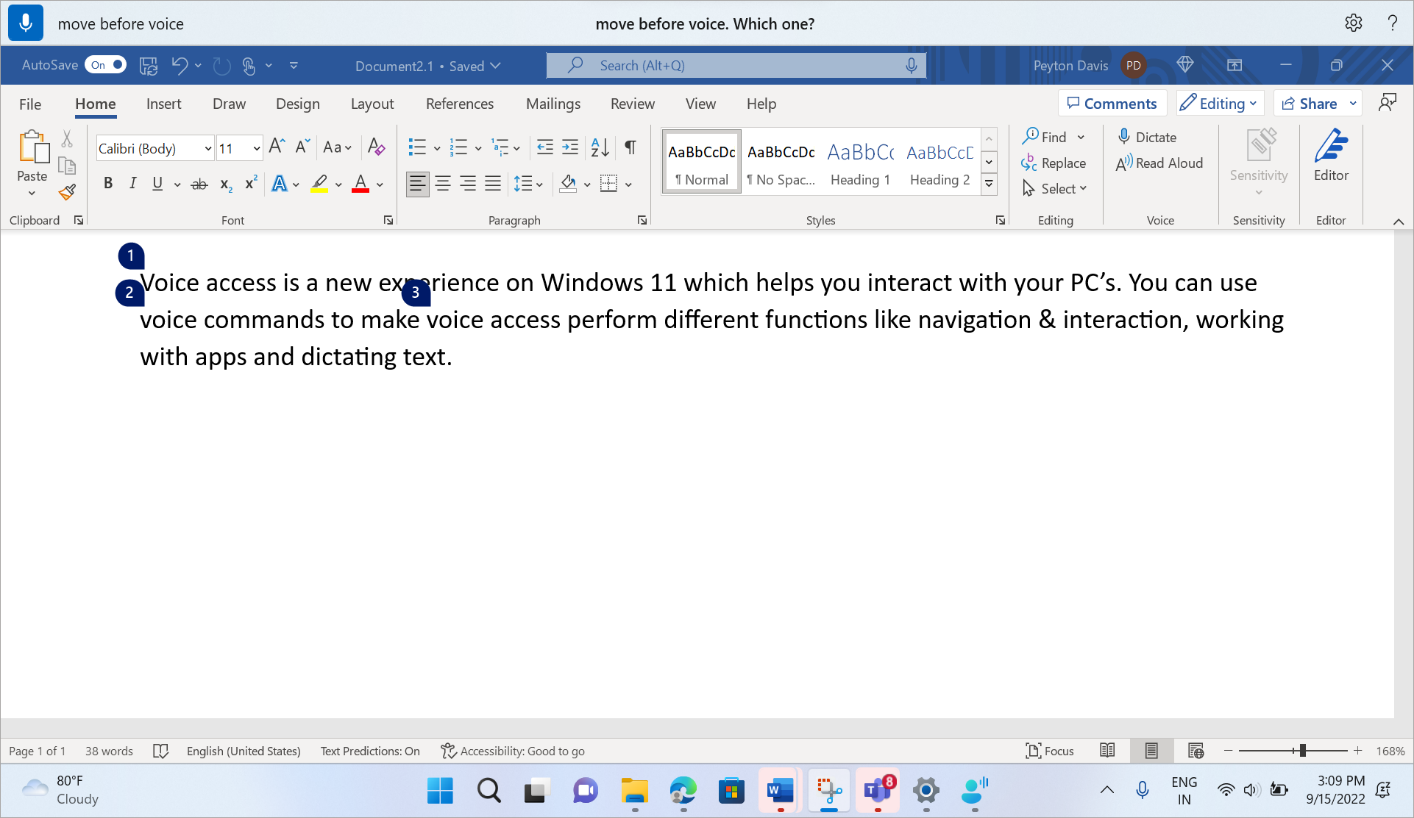Switch to the Insert ribbon tab
Screen dimensions: 1414x818
[x=163, y=103]
